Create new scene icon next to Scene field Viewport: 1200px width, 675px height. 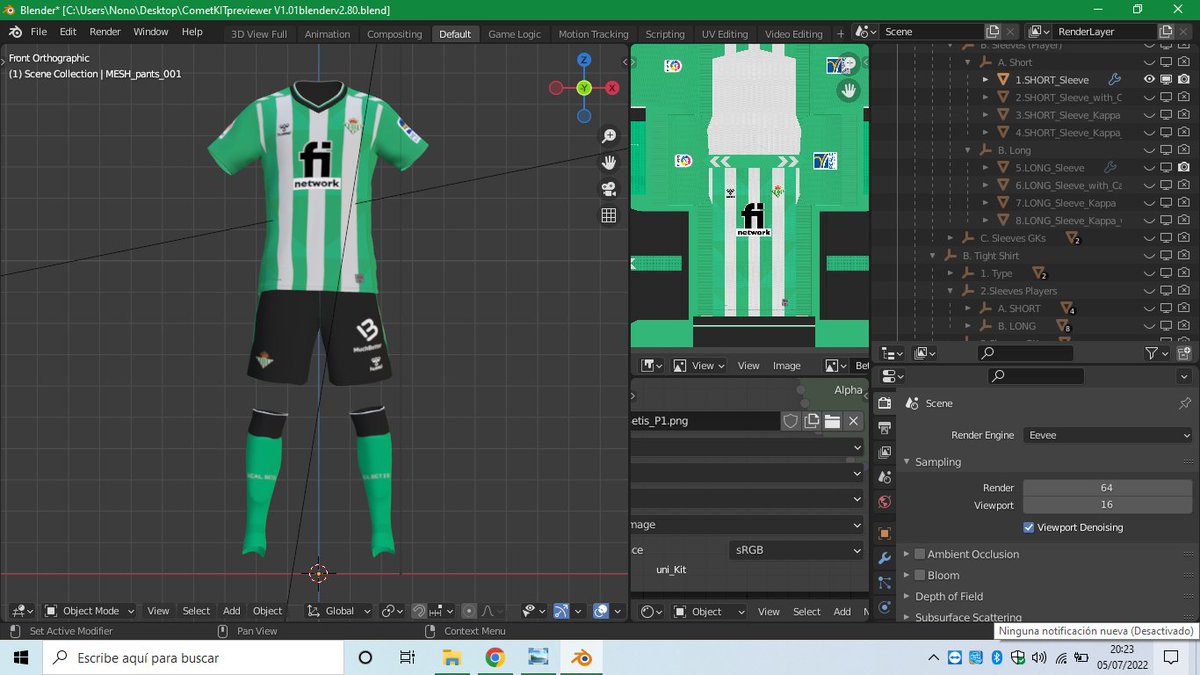pos(992,32)
